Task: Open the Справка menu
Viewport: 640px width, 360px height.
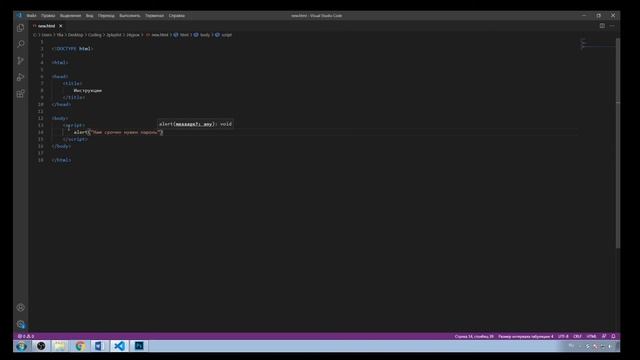Action: click(177, 16)
